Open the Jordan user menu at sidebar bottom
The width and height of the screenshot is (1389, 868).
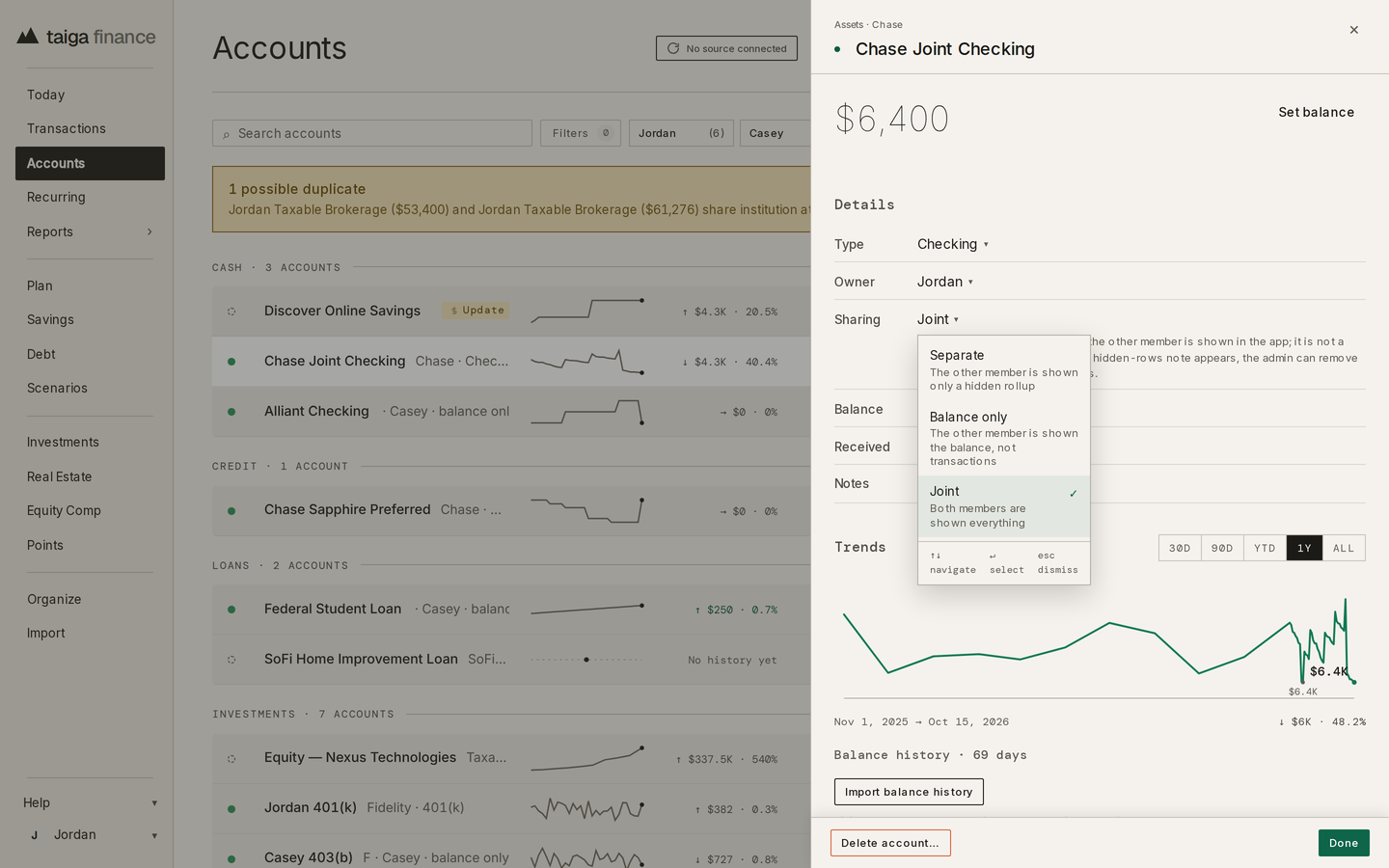click(x=90, y=835)
